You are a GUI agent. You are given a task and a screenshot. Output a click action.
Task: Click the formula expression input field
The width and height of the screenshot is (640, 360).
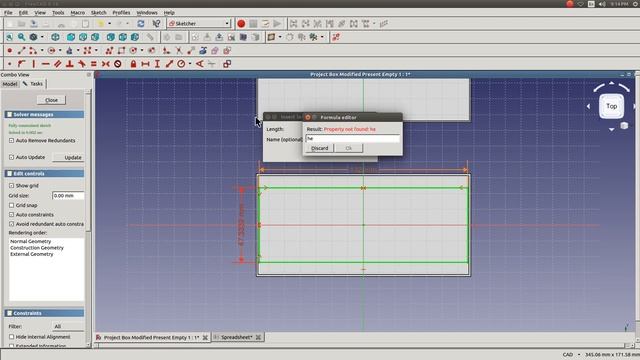(353, 139)
